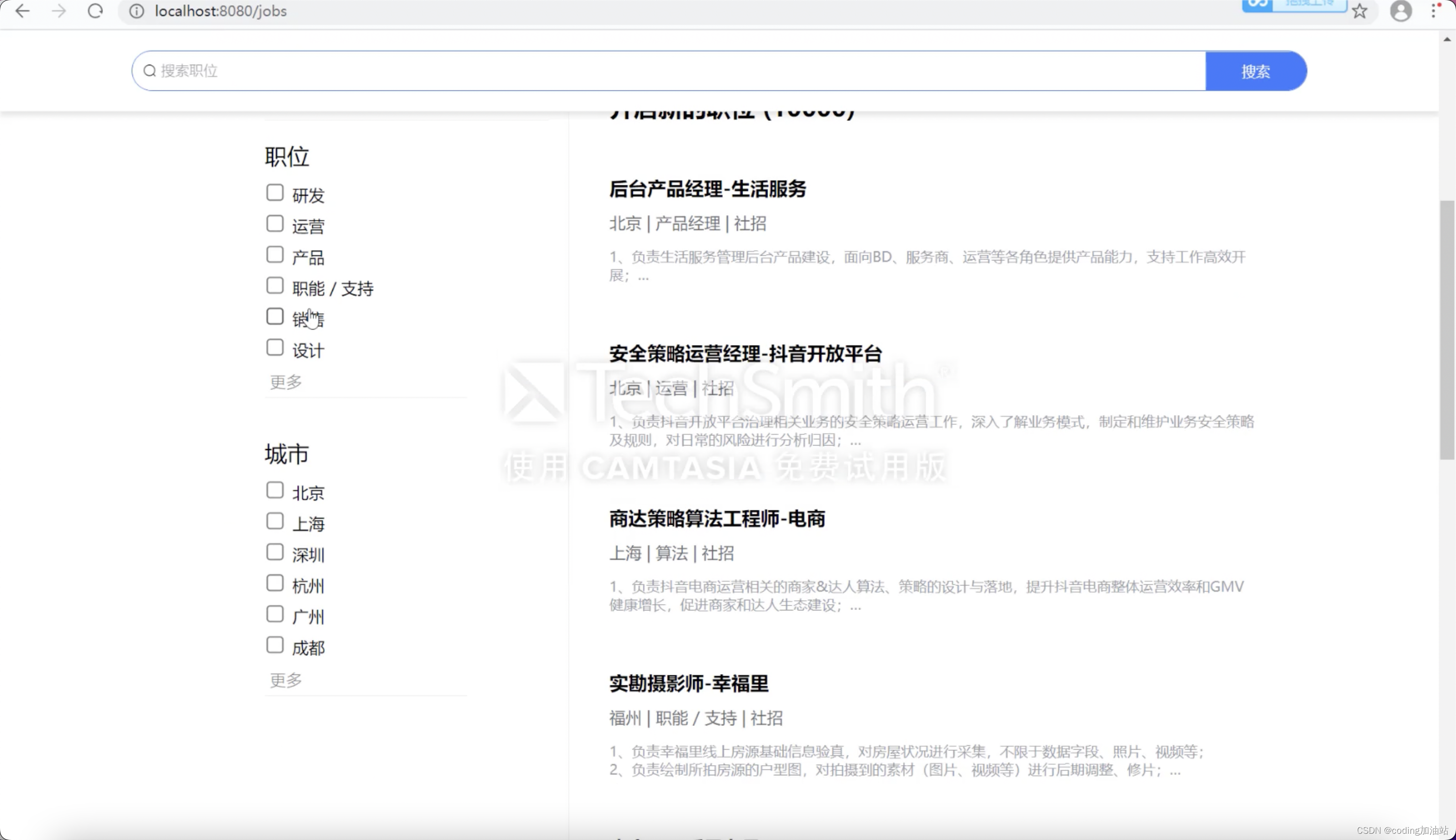
Task: Check the 成都 city checkbox
Action: point(275,645)
